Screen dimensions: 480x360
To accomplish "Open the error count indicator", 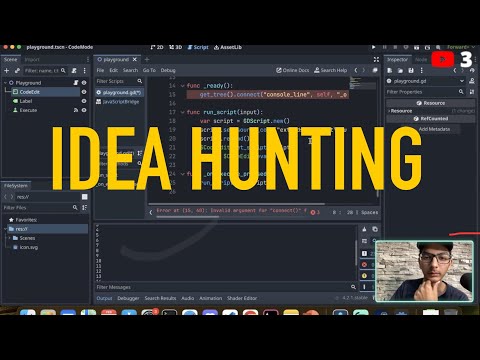I will click(x=315, y=212).
